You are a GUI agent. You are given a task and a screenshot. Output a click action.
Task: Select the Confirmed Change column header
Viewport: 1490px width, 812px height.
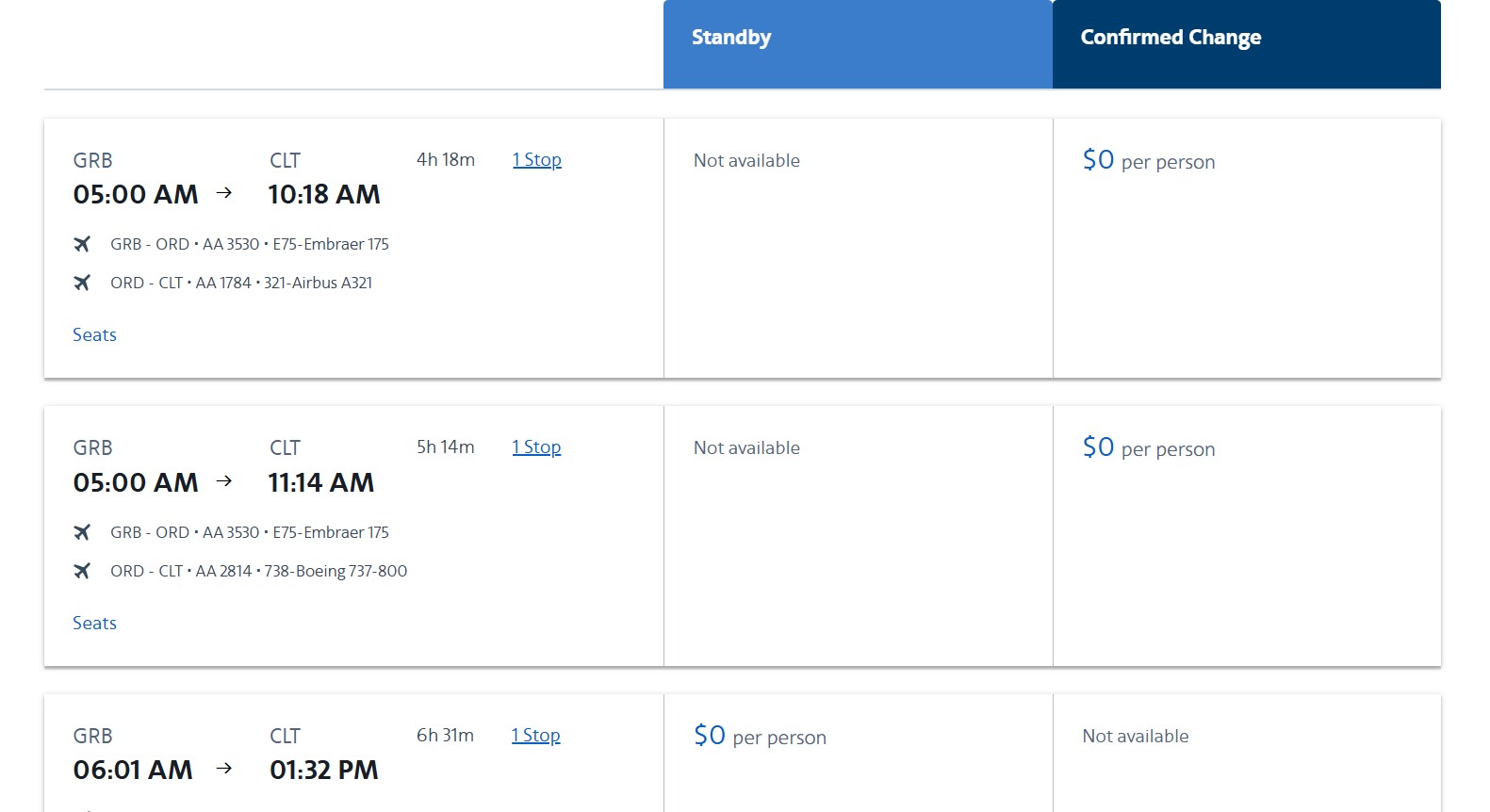point(1247,44)
